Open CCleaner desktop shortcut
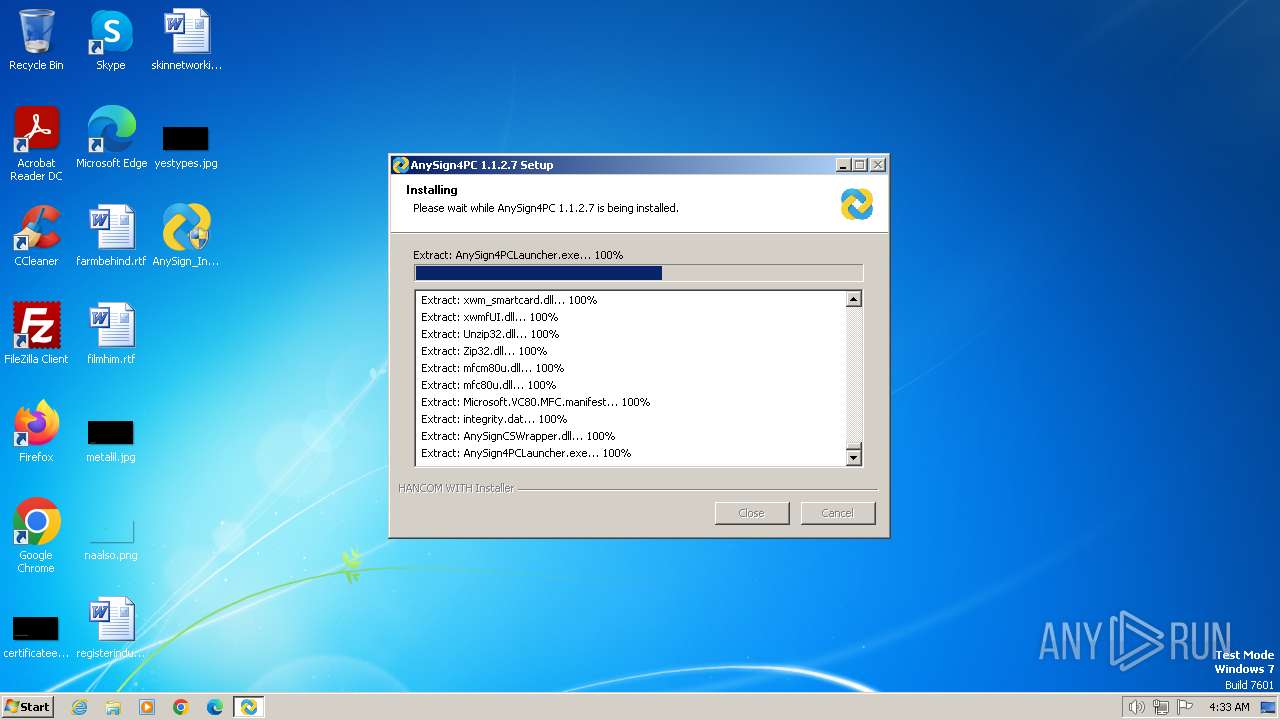The image size is (1280, 720). [36, 236]
